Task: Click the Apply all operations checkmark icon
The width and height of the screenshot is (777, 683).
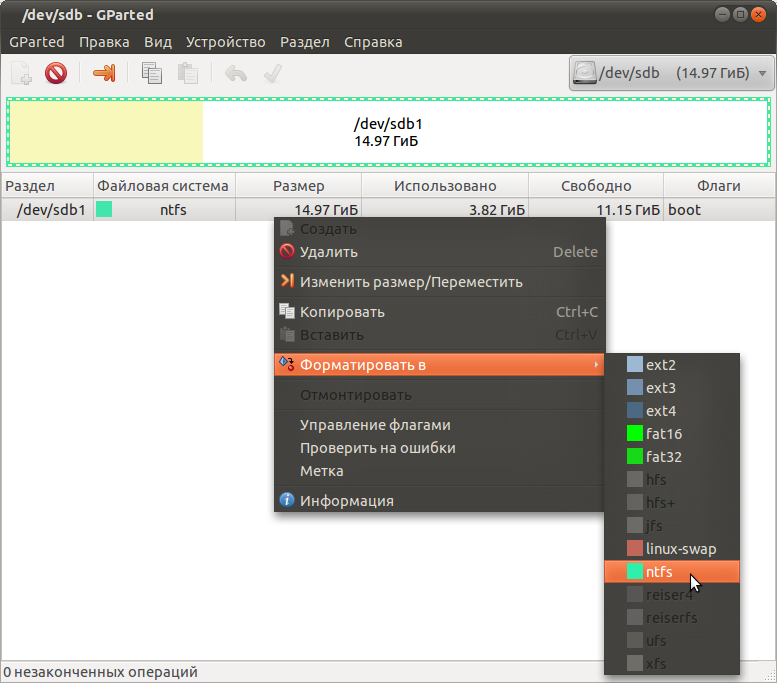Action: pyautogui.click(x=273, y=73)
